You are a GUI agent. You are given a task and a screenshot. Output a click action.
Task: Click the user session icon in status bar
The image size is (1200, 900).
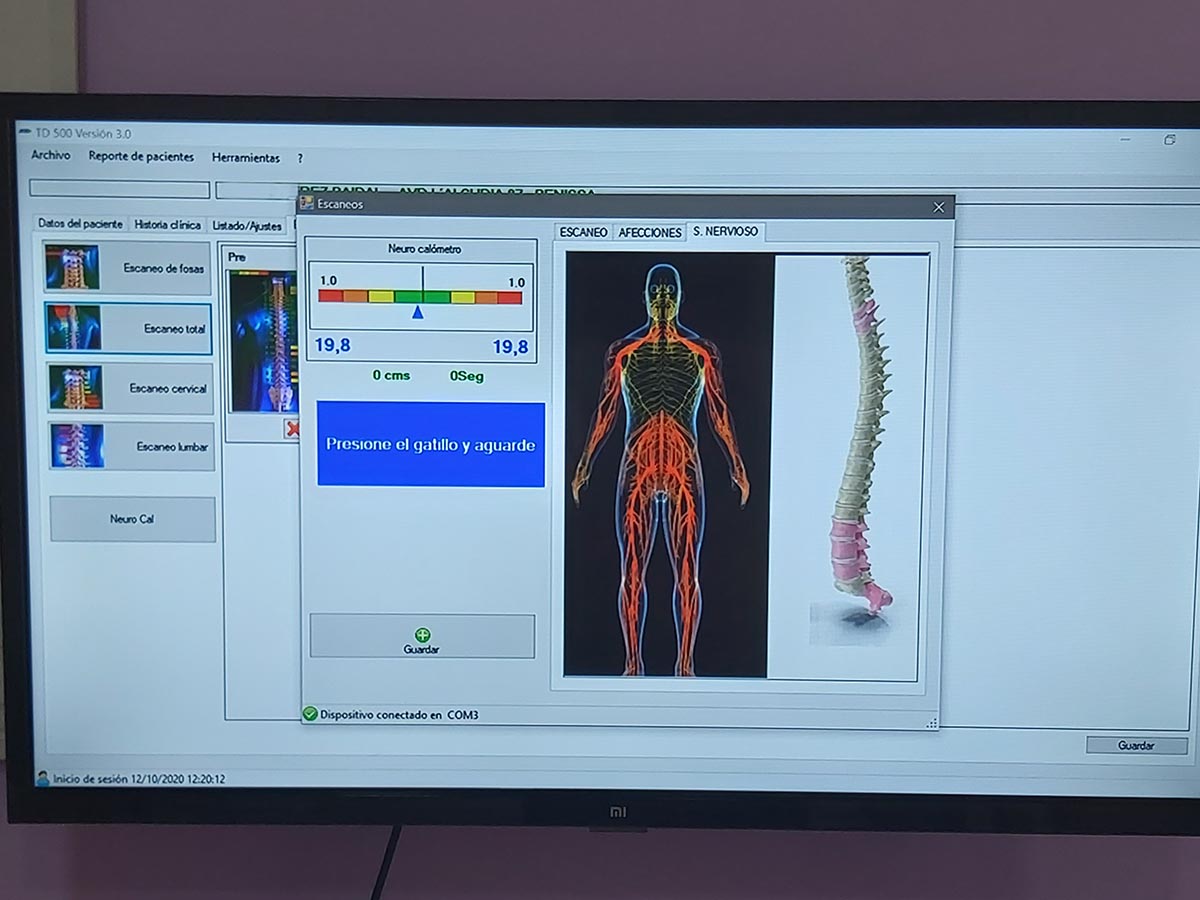[42, 778]
